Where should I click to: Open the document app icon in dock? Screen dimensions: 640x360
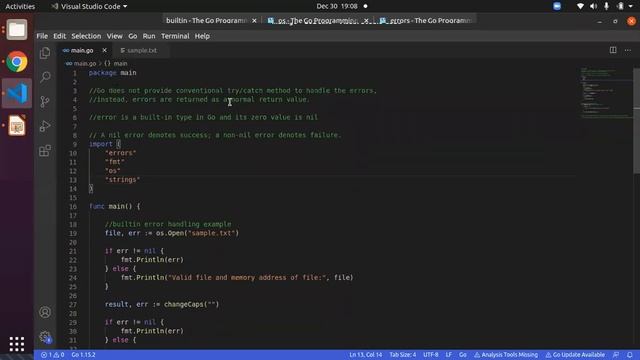[17, 125]
